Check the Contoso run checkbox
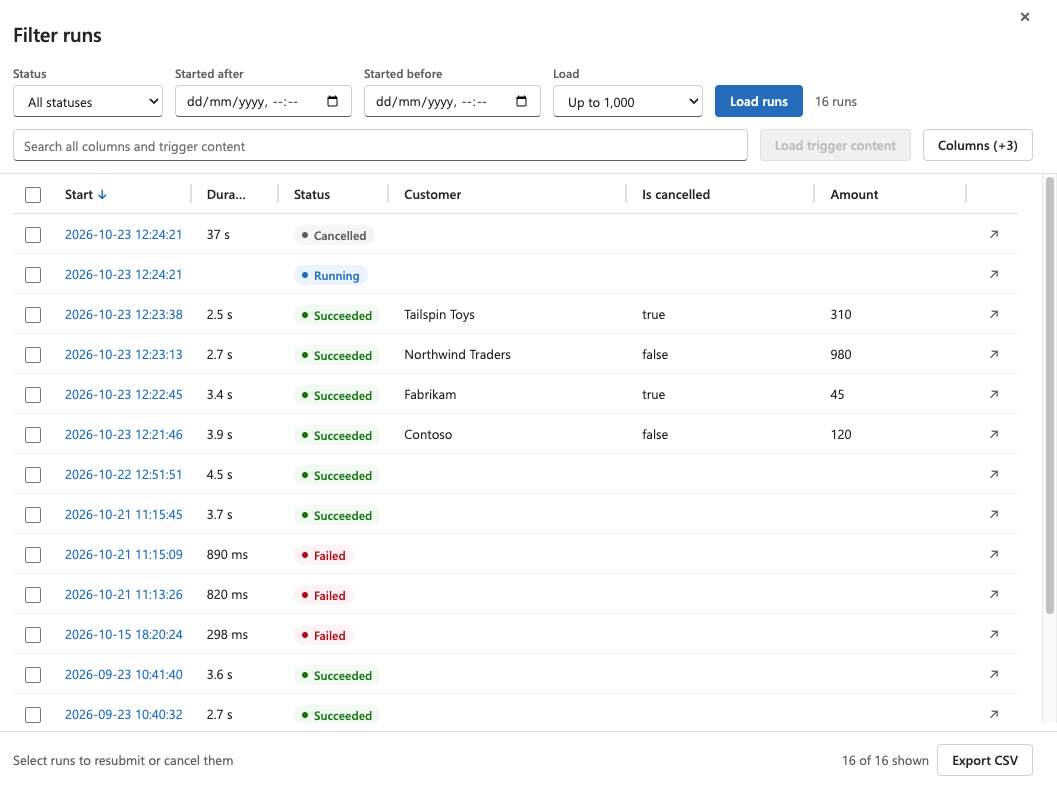This screenshot has height=792, width=1057. 33,435
